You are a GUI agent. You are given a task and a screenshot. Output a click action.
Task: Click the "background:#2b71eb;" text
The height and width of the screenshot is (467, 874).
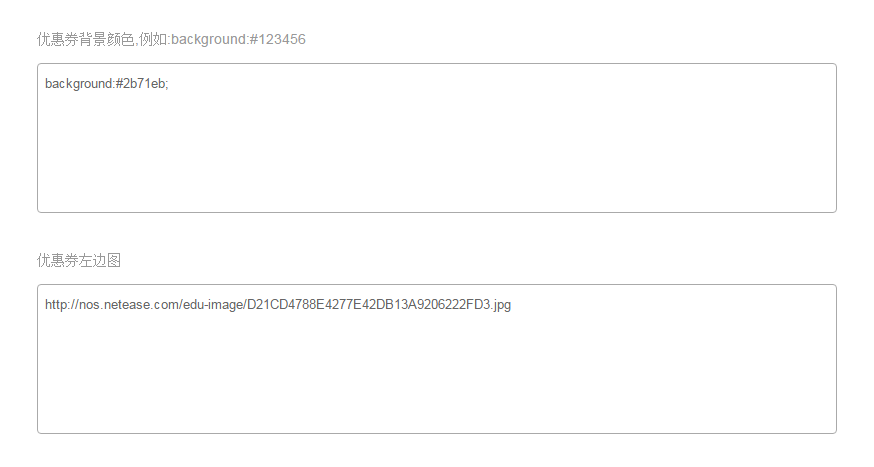click(x=106, y=84)
